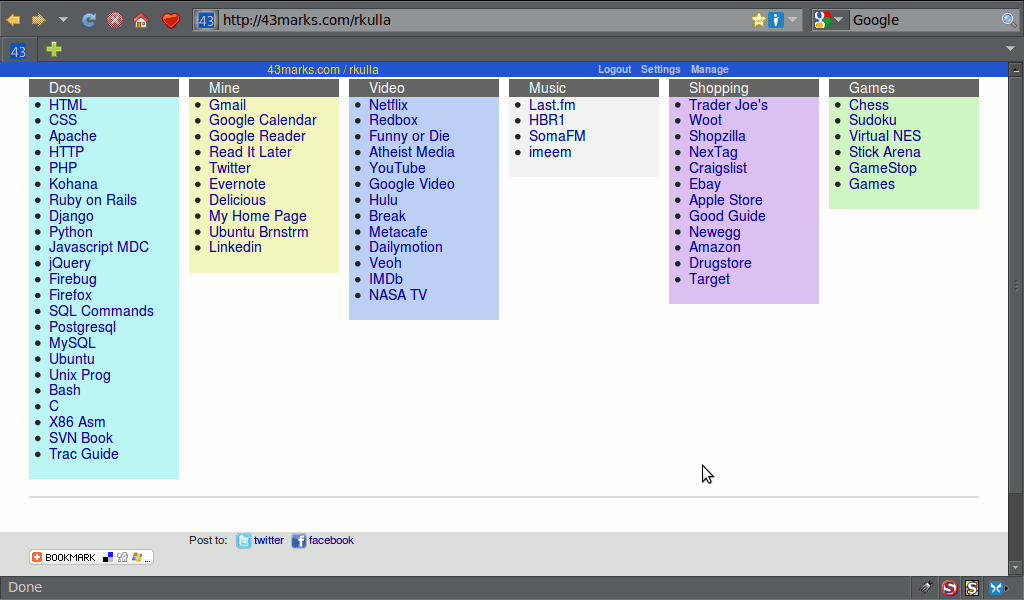Screen dimensions: 1024x600
Task: Go to the home page icon
Action: tap(140, 20)
